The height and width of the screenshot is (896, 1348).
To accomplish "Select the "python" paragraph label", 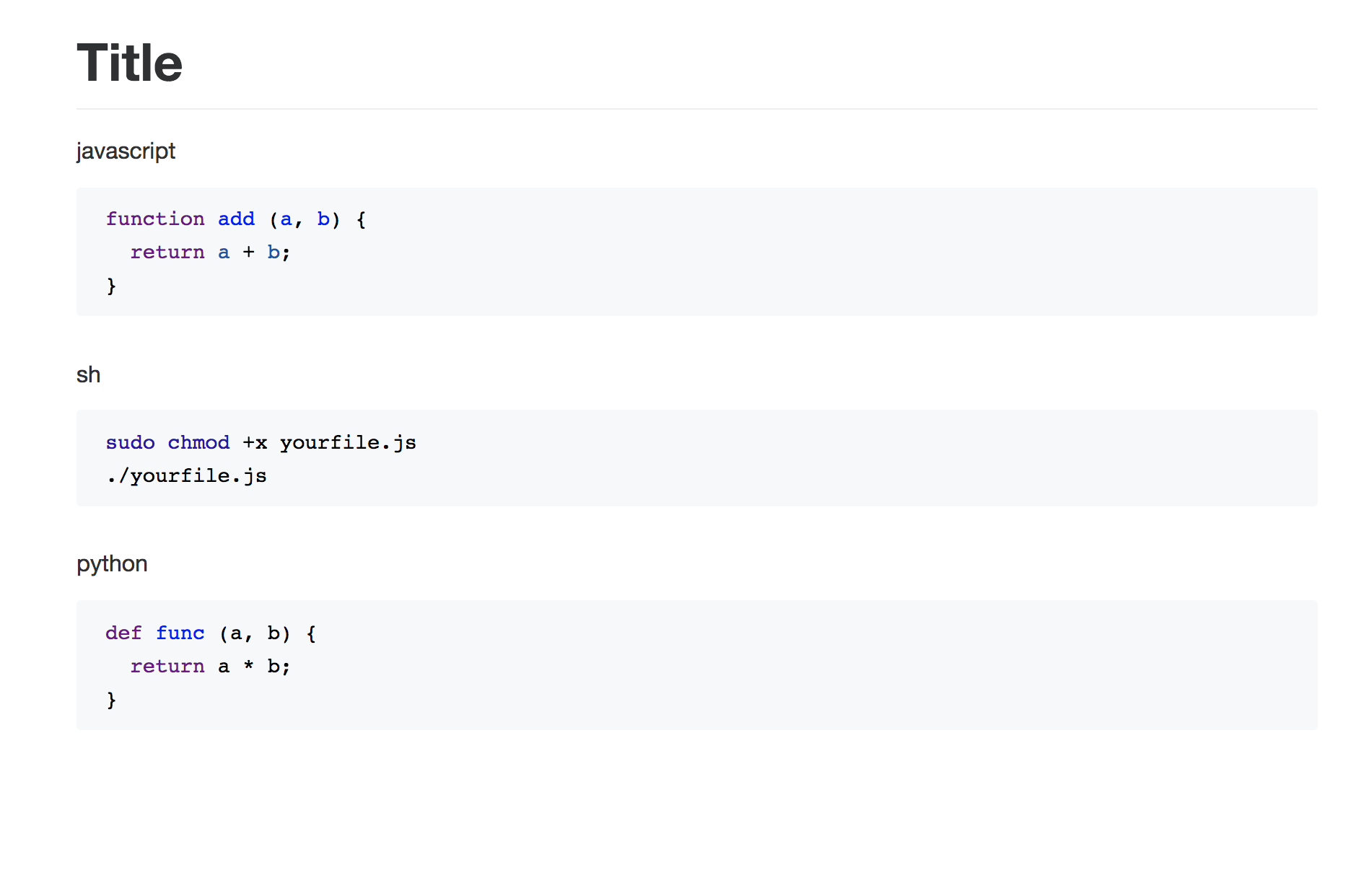I will tap(112, 563).
